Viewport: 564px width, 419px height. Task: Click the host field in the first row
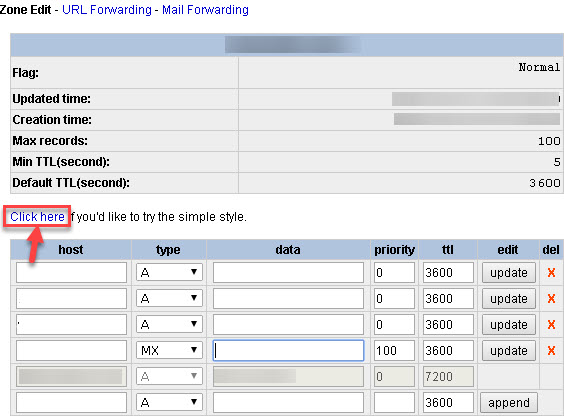71,273
